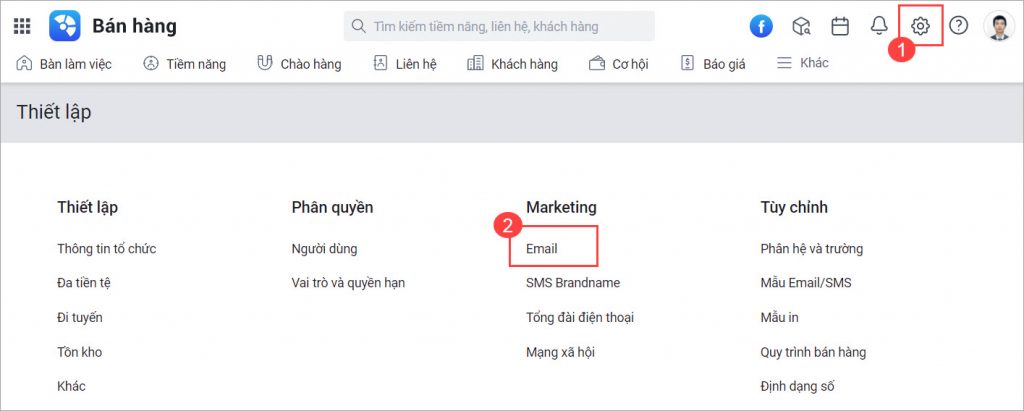
Task: Open Mạng xã hội settings
Action: (x=560, y=352)
